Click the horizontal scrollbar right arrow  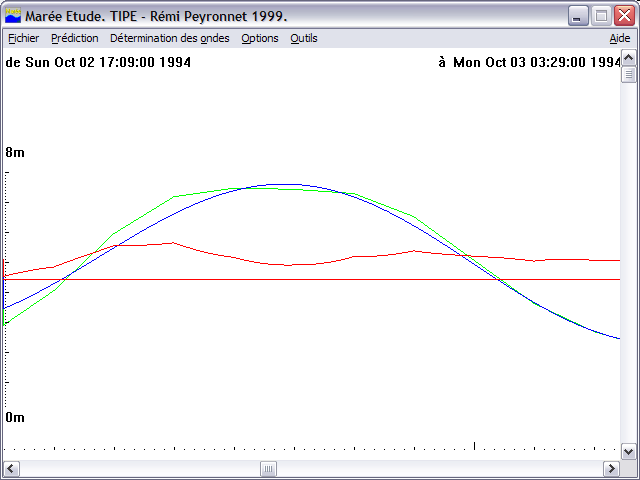[611, 468]
